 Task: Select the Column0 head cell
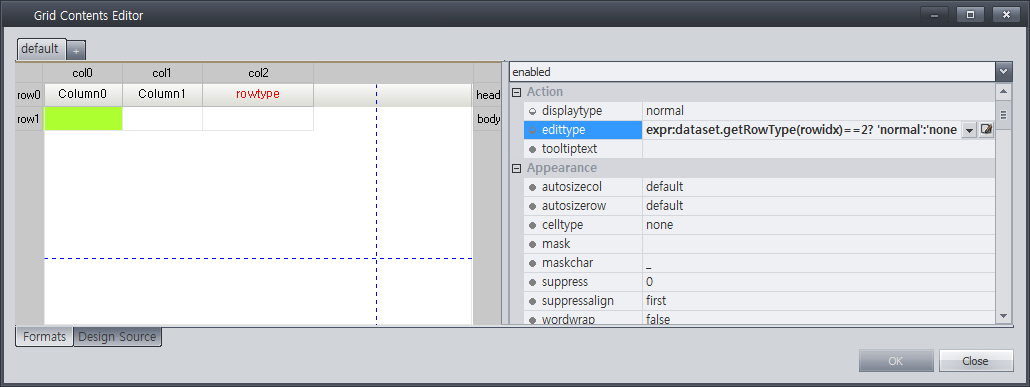point(83,95)
